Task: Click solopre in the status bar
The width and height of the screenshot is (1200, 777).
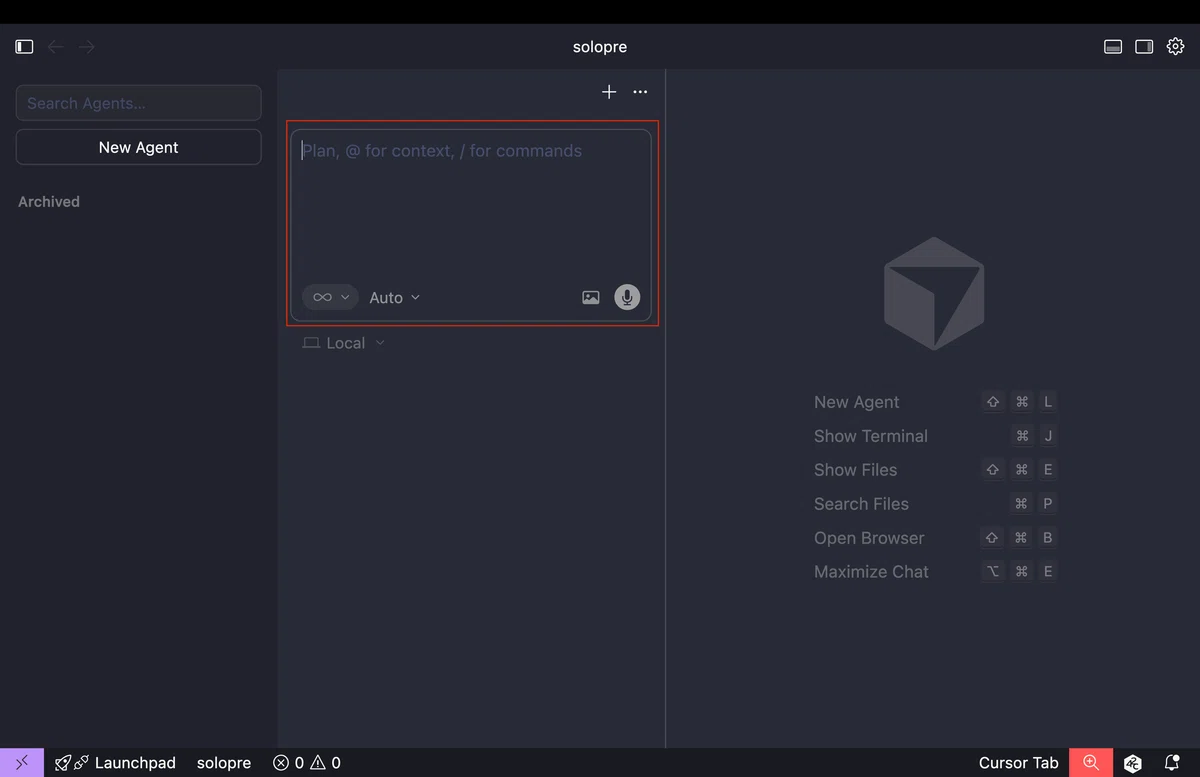Action: tap(224, 763)
